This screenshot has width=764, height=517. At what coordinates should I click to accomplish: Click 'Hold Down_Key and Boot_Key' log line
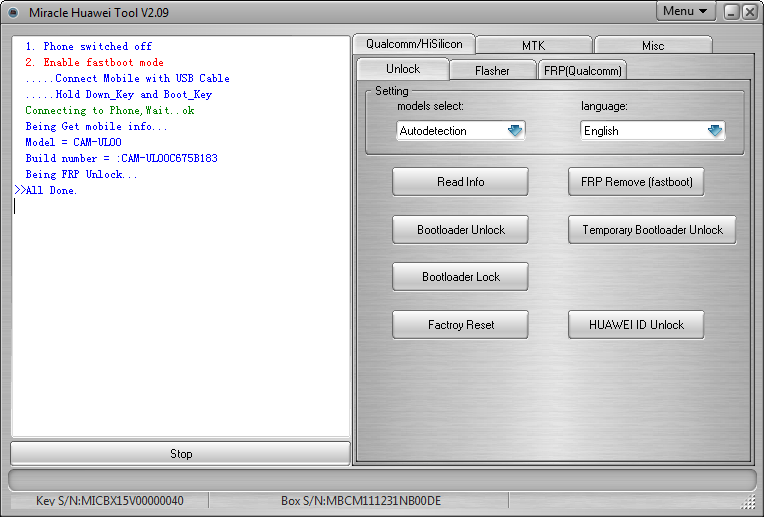pyautogui.click(x=118, y=95)
